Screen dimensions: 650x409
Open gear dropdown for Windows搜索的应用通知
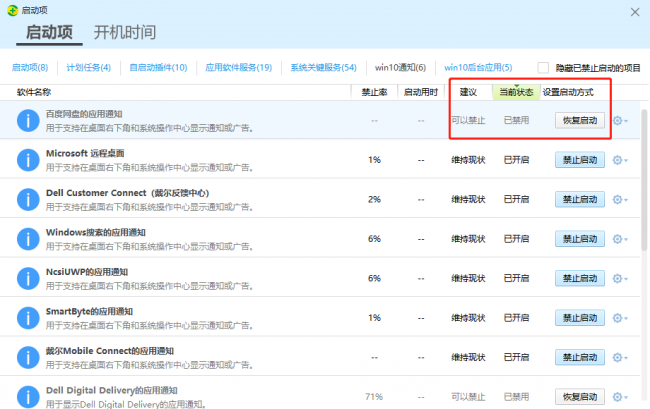tap(620, 239)
